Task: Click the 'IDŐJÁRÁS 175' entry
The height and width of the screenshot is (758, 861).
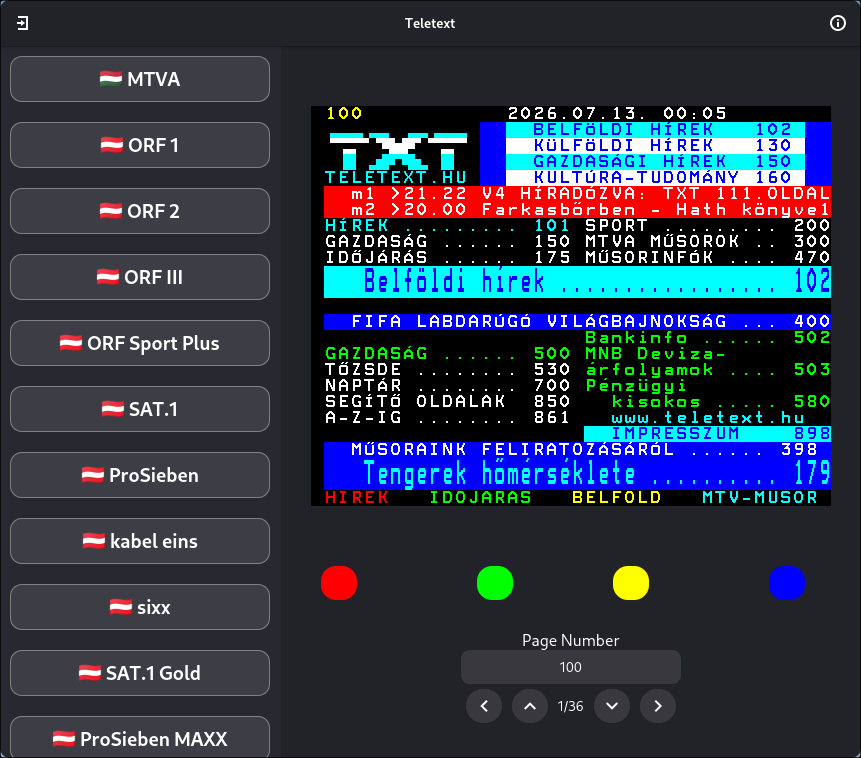Action: (x=448, y=258)
